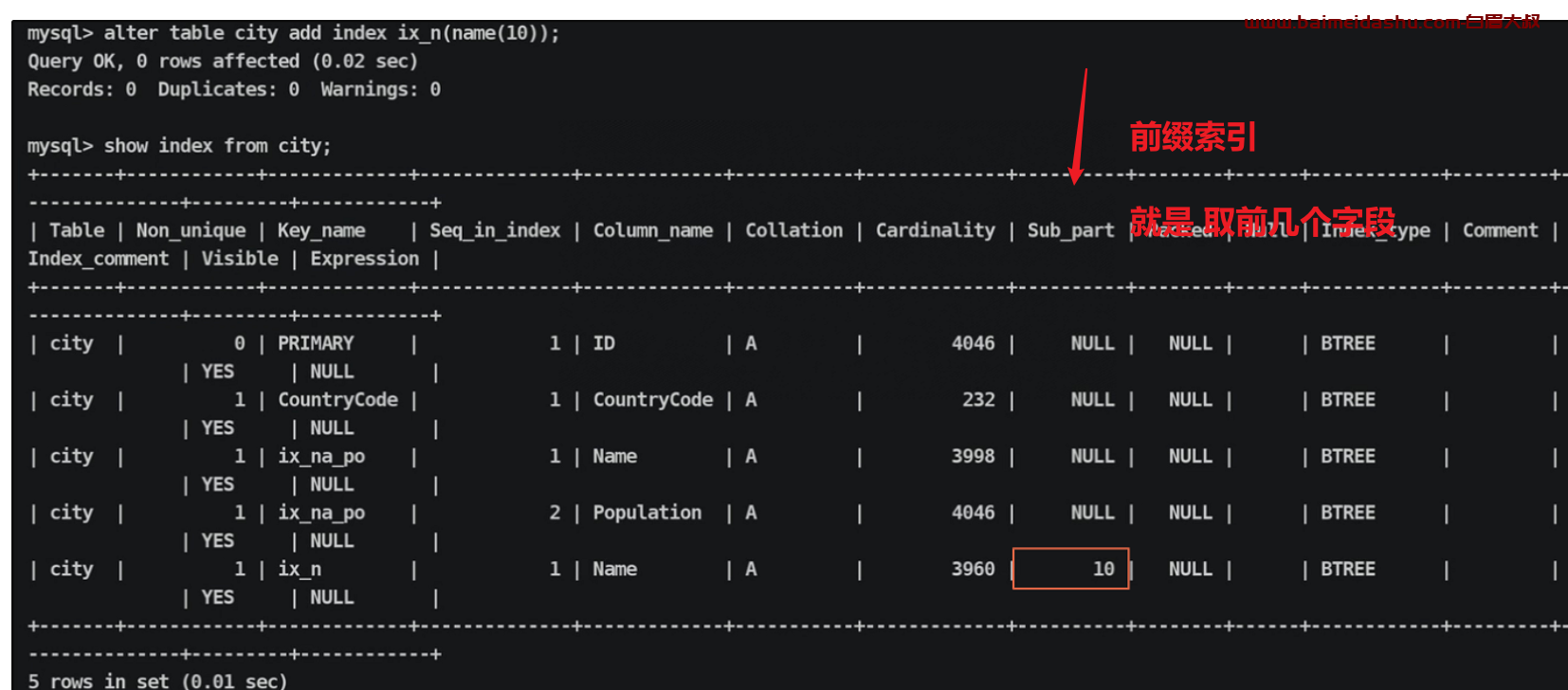
Task: Select the cardinality value 232
Action: (x=978, y=400)
